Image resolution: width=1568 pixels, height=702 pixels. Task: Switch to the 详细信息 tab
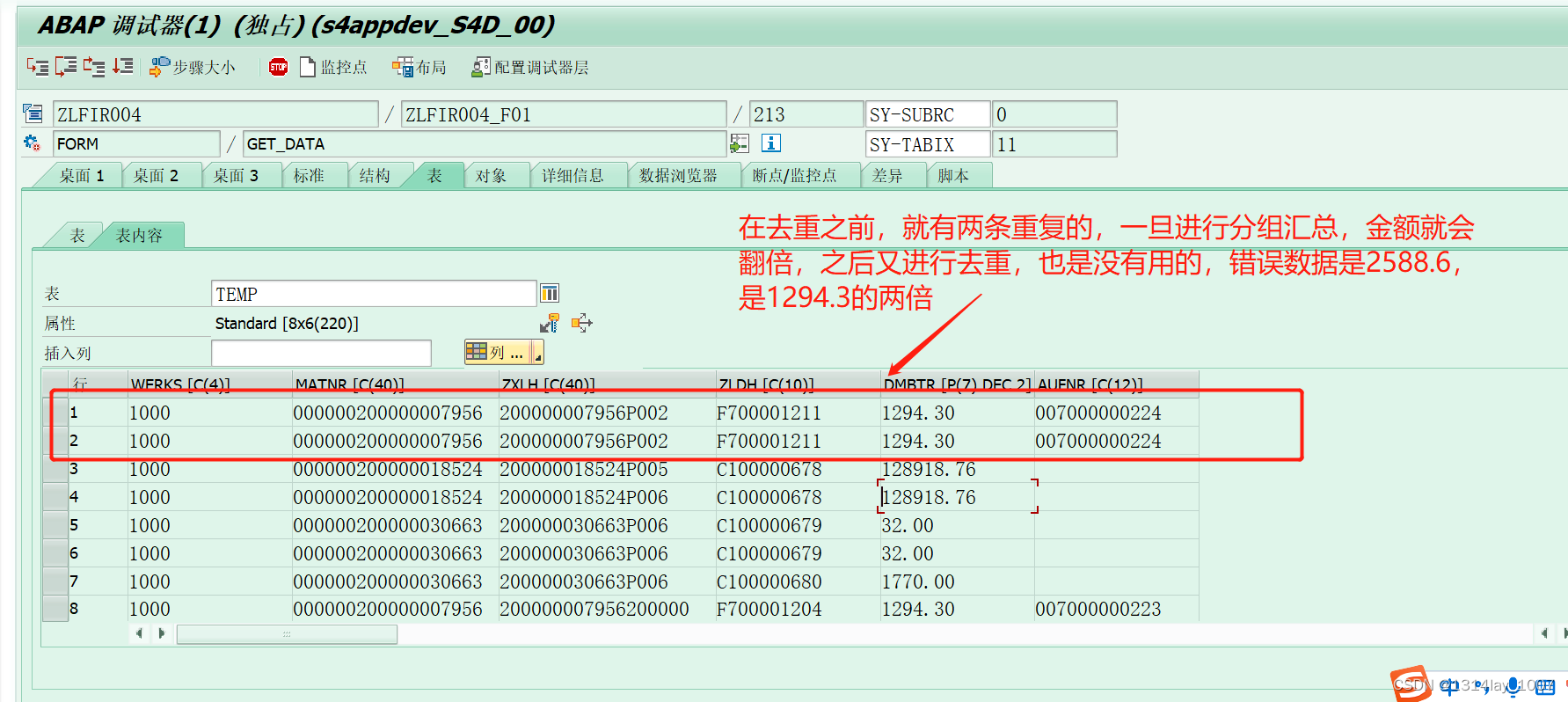click(x=573, y=176)
